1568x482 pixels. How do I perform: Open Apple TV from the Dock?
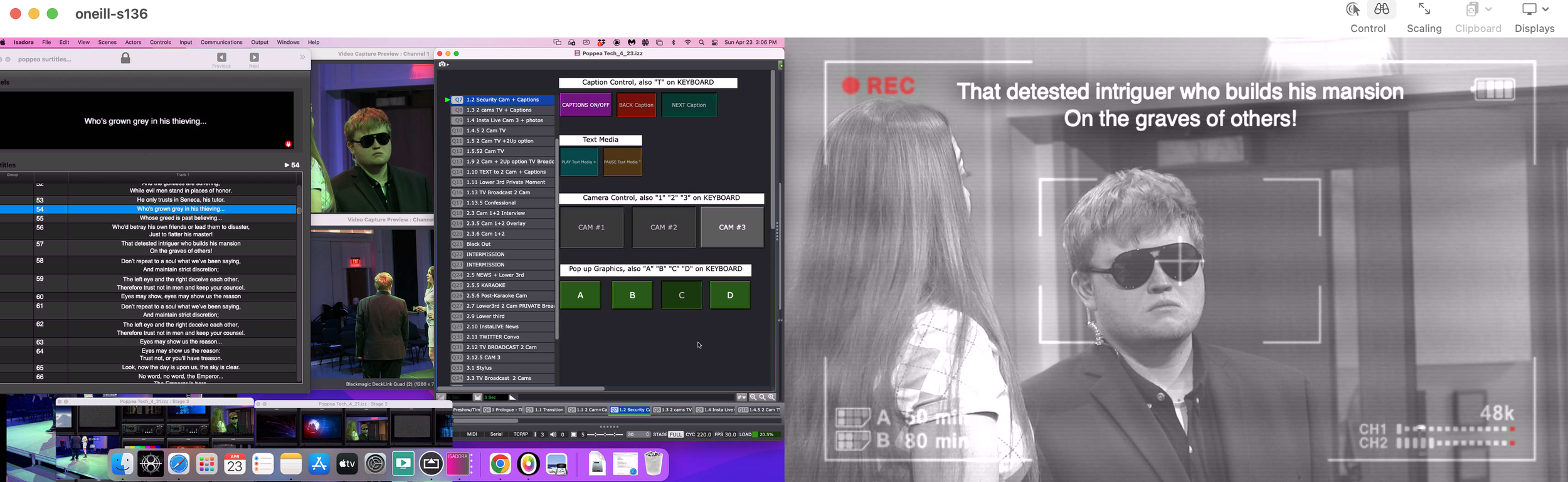click(x=347, y=464)
